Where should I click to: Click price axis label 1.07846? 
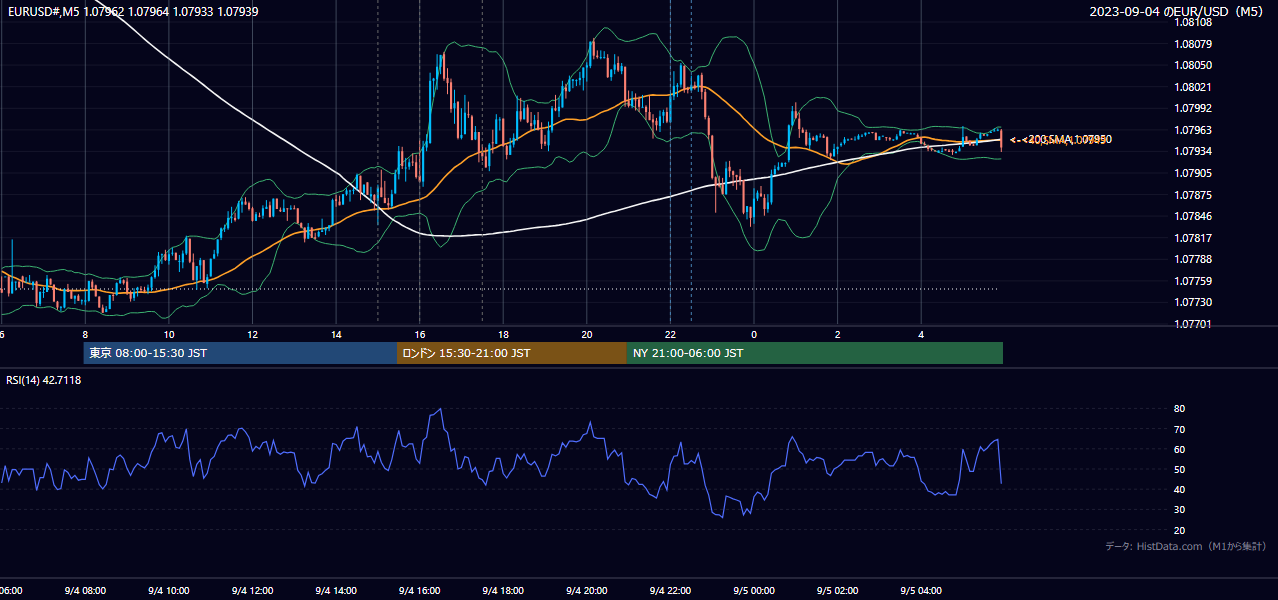coord(1194,216)
